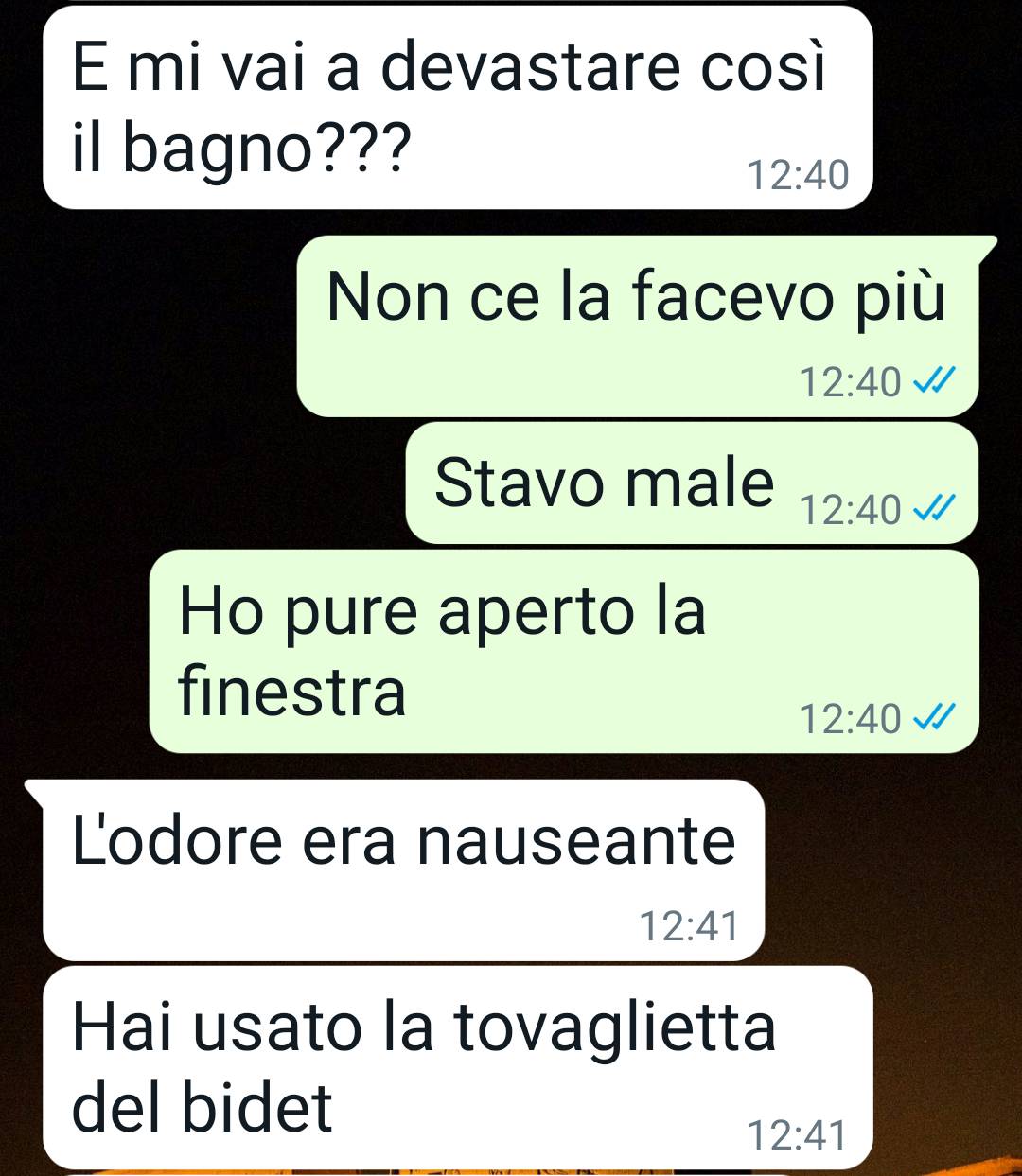Tap the 12:40 timestamp under 'Non ce la facevo più'
The height and width of the screenshot is (1176, 1022).
(851, 382)
